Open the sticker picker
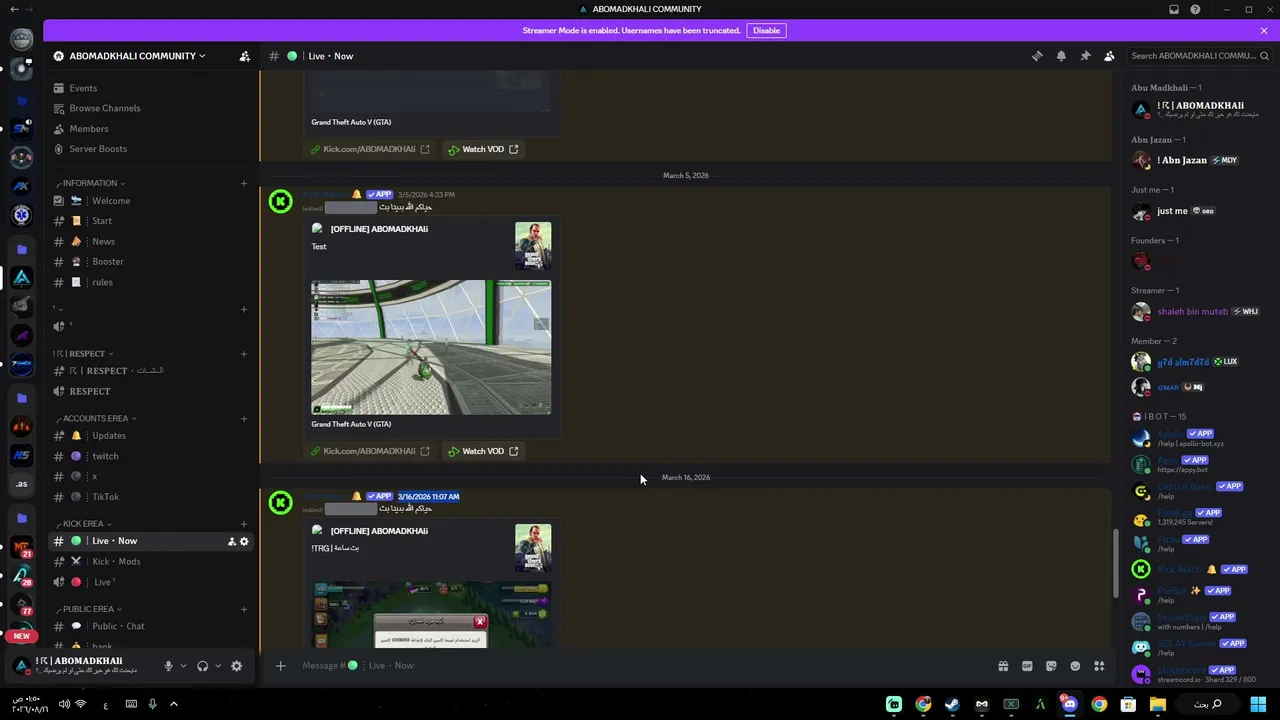Image resolution: width=1280 pixels, height=720 pixels. (x=1051, y=666)
